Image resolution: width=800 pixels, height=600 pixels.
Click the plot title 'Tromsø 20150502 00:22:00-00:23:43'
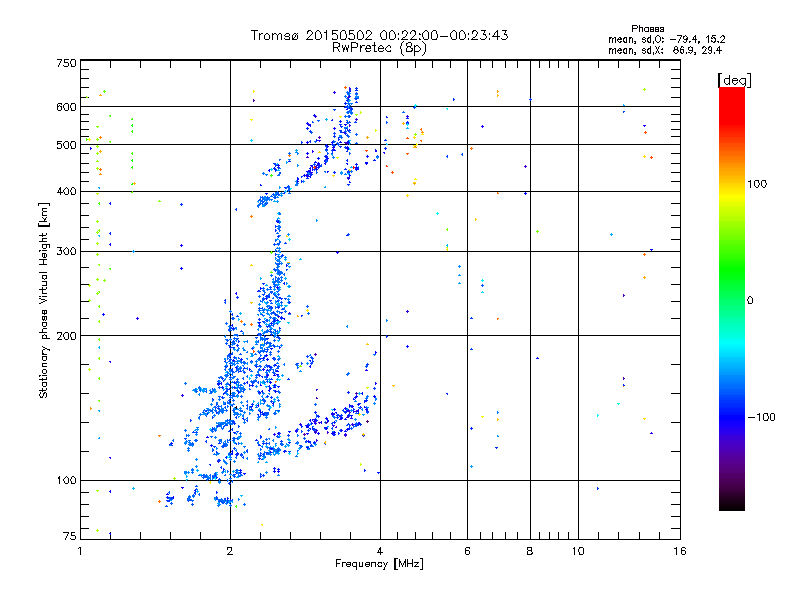[379, 35]
